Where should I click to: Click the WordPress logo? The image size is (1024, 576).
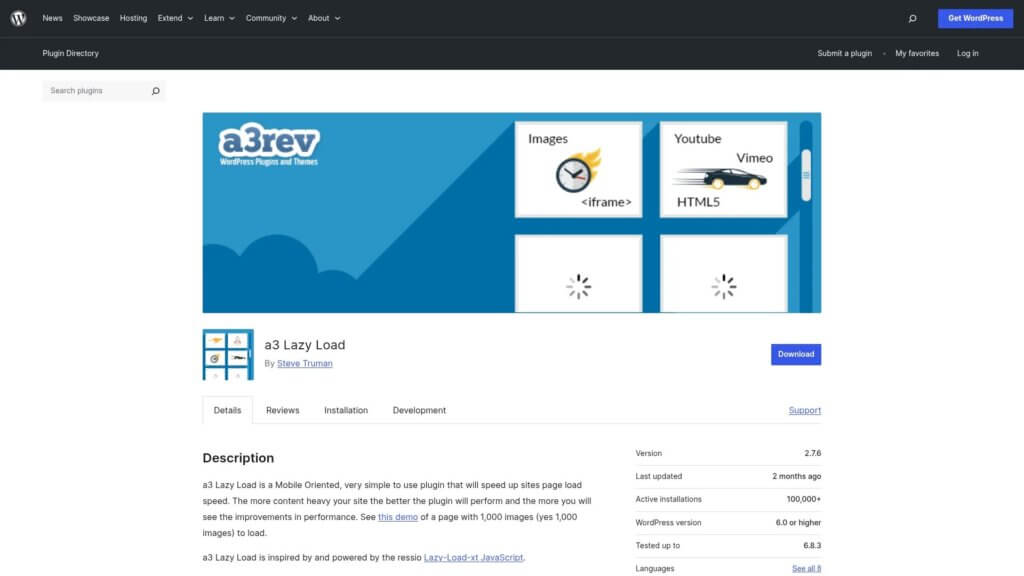click(x=18, y=17)
